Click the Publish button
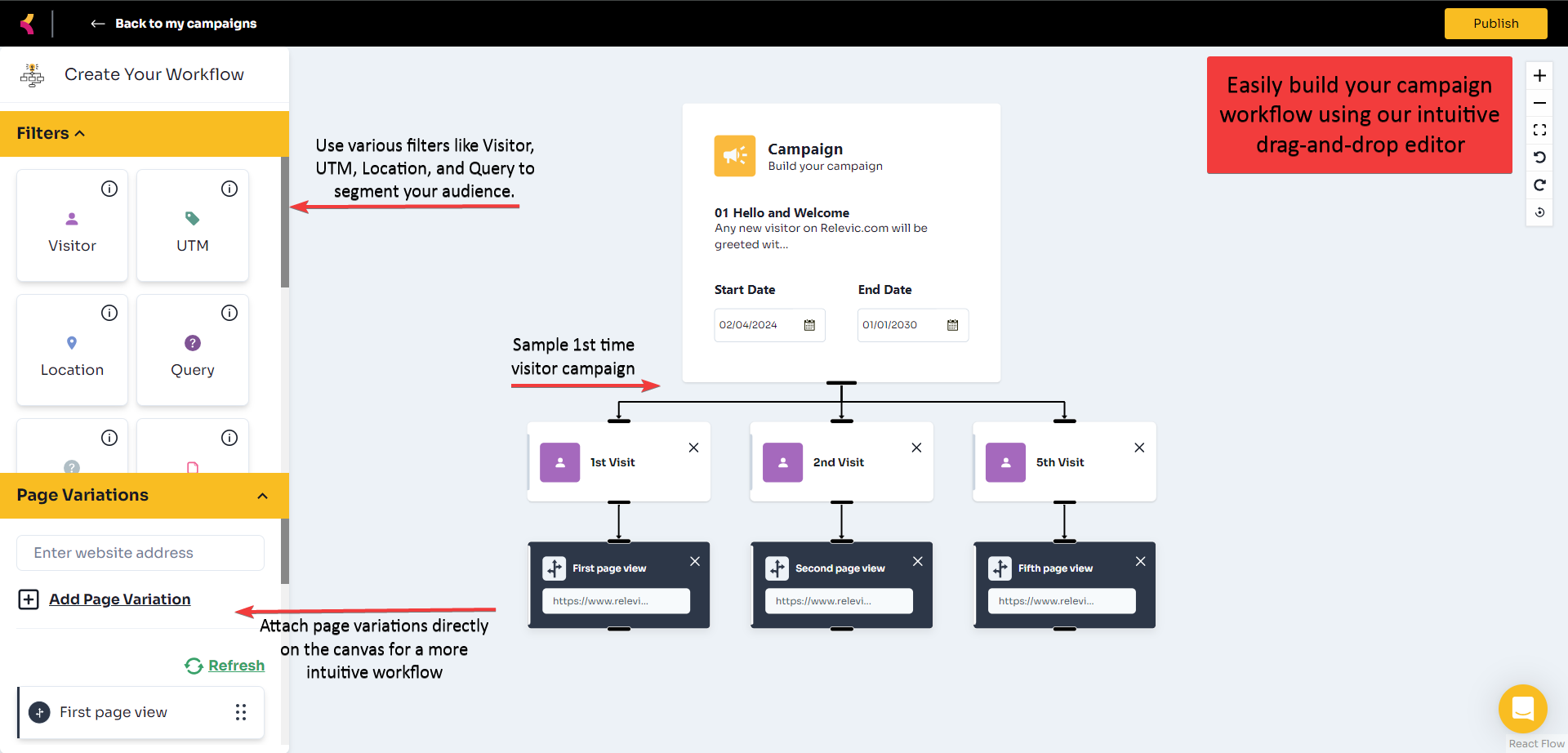This screenshot has height=753, width=1568. click(x=1495, y=24)
